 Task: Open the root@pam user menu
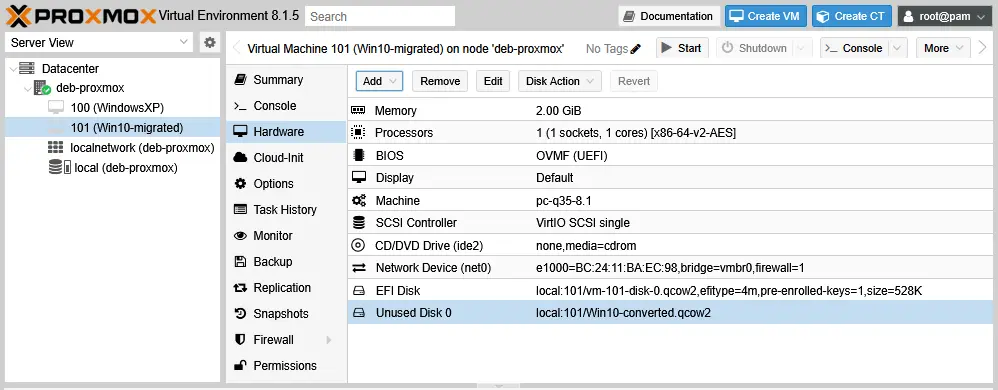pos(944,17)
